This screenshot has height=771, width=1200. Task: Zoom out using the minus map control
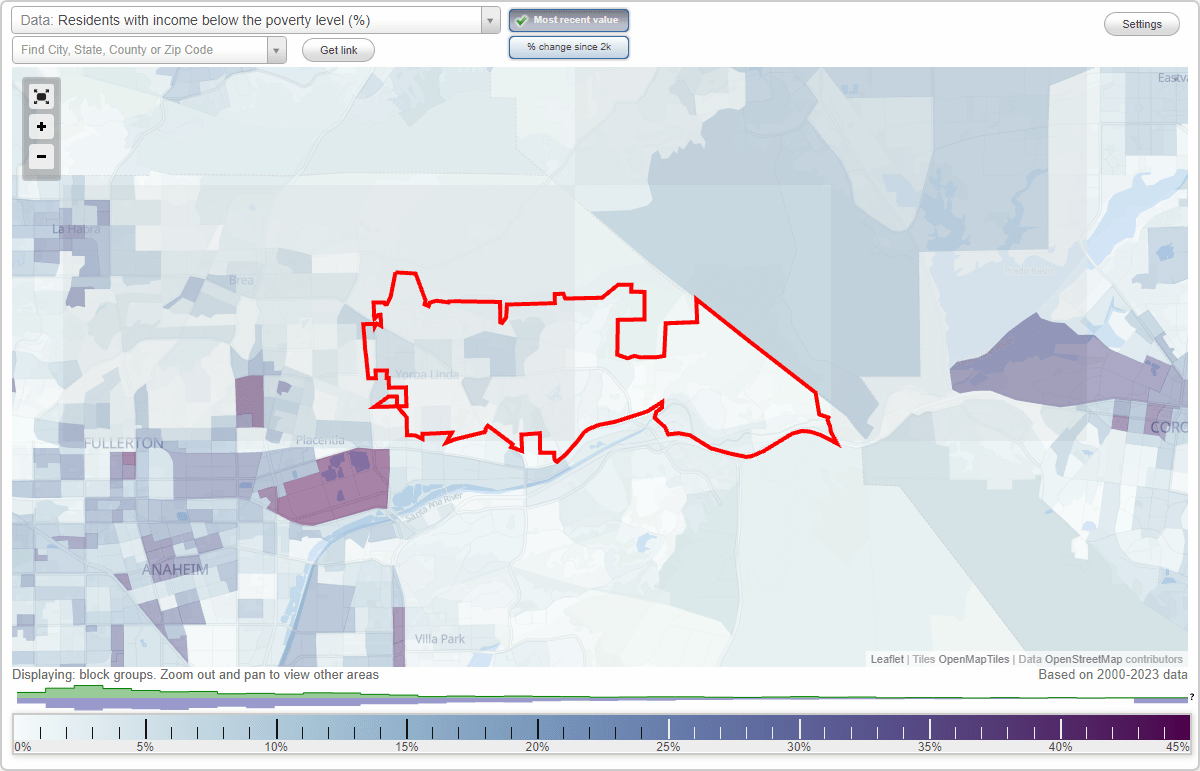click(41, 157)
